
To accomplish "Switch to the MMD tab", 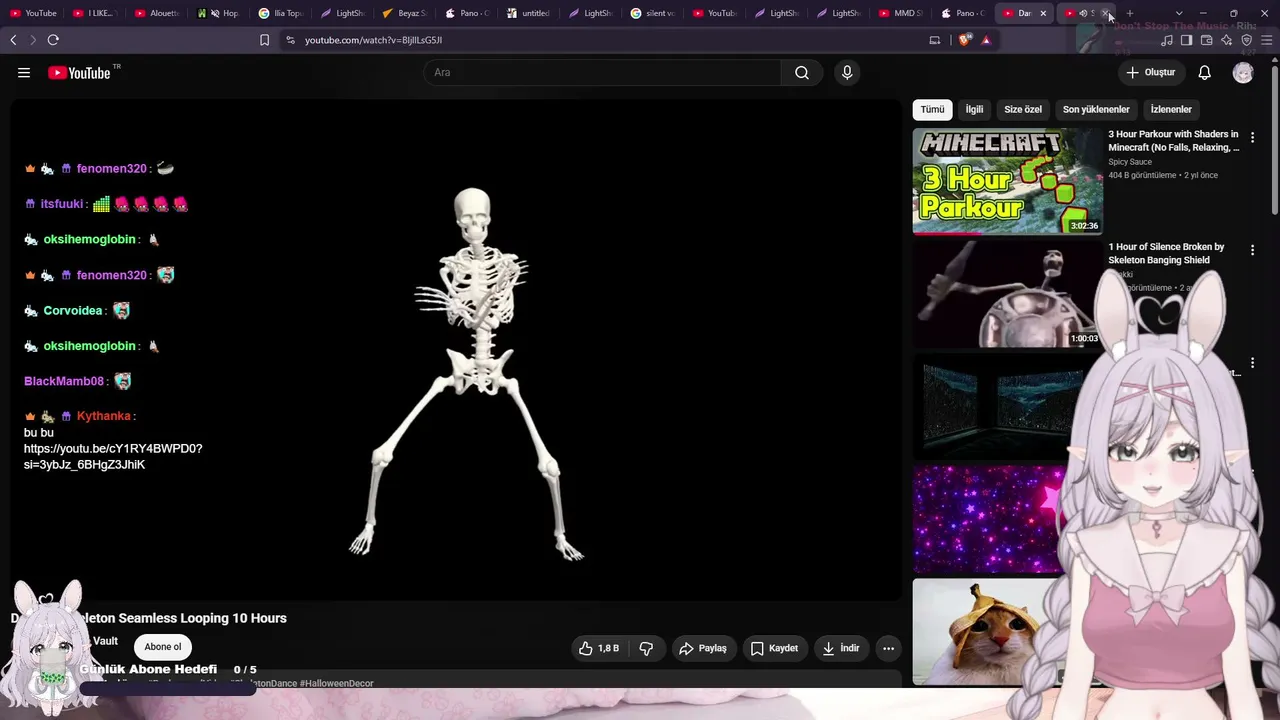I will coord(901,13).
